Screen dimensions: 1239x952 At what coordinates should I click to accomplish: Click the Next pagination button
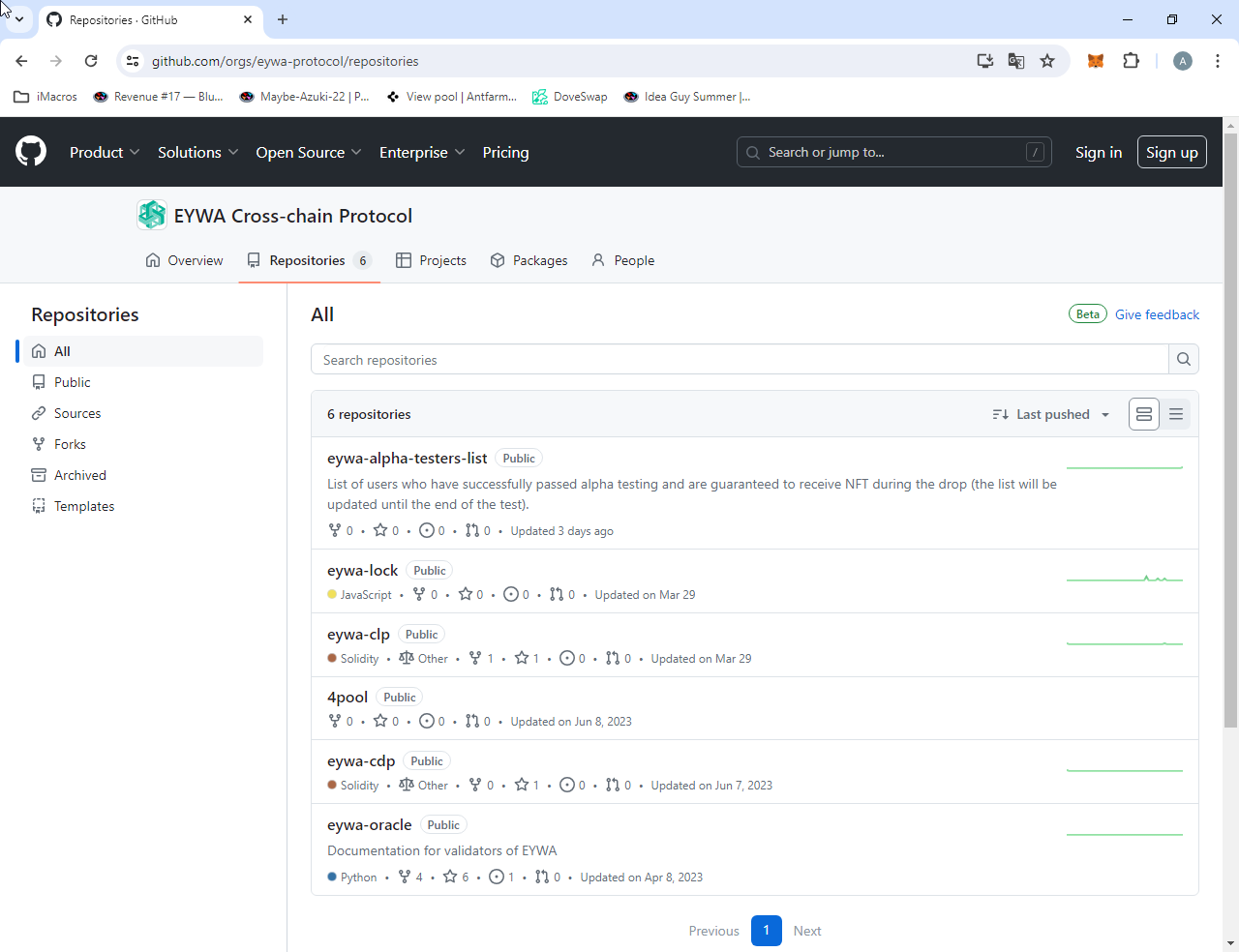click(x=807, y=931)
